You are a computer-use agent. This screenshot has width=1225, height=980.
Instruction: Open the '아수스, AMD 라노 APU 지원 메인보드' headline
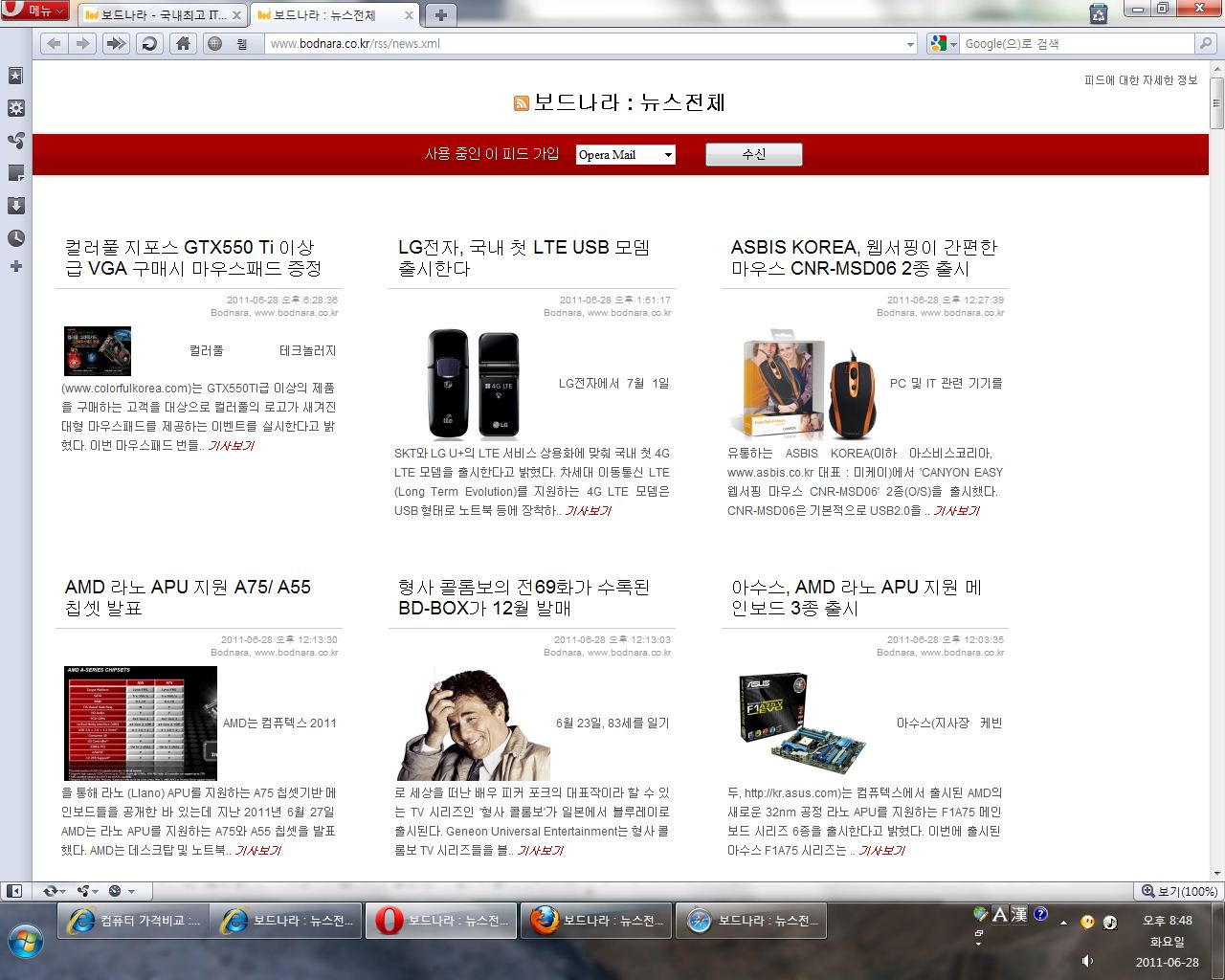(x=857, y=598)
